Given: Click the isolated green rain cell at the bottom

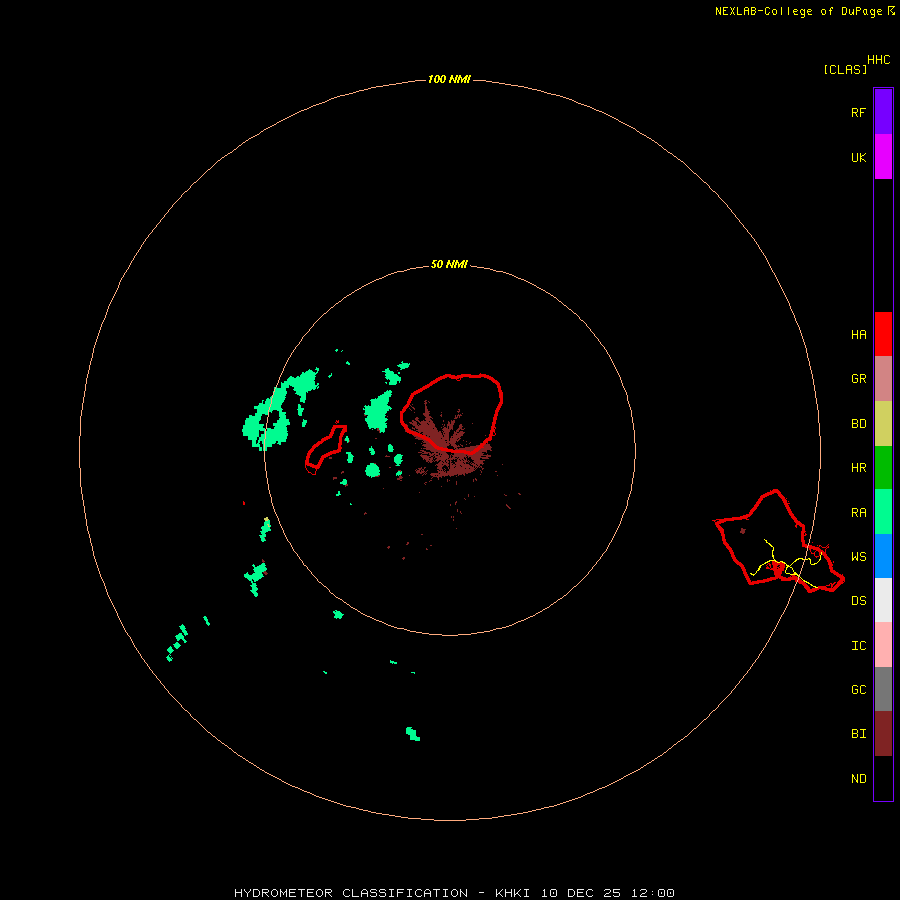Looking at the screenshot, I should click(413, 734).
